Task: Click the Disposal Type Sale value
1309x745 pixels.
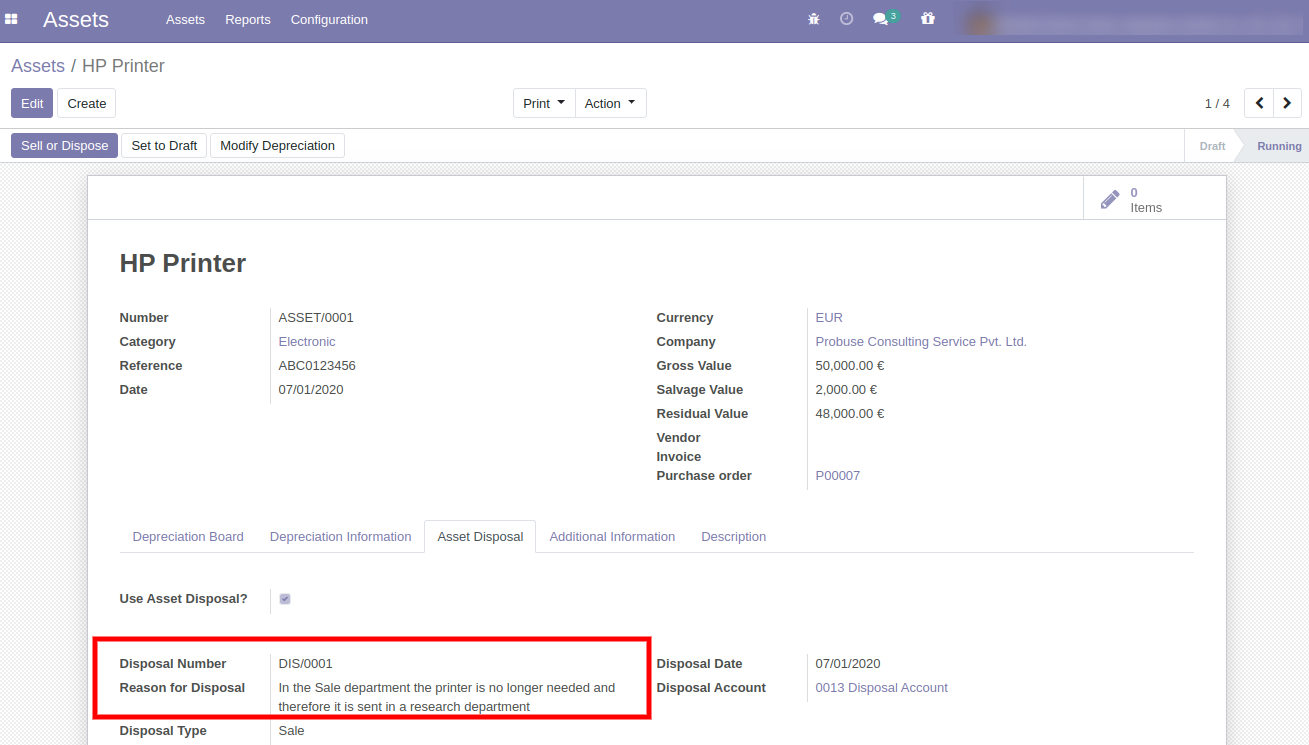Action: click(x=292, y=731)
